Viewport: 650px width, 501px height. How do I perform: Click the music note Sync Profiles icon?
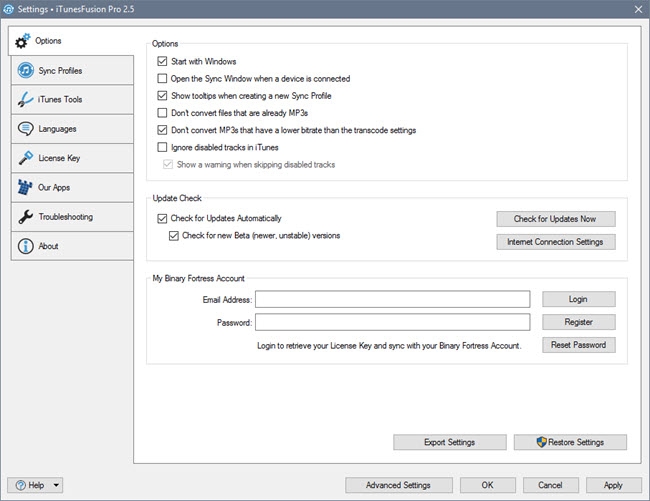(x=26, y=70)
